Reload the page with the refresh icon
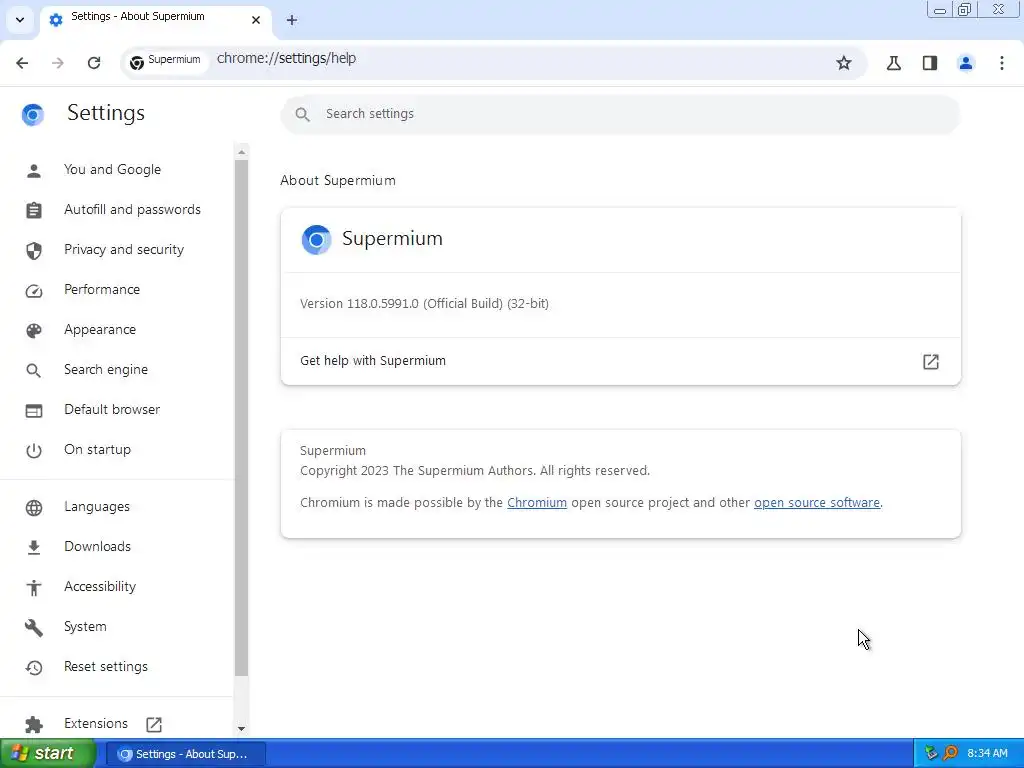This screenshot has width=1024, height=768. point(94,63)
